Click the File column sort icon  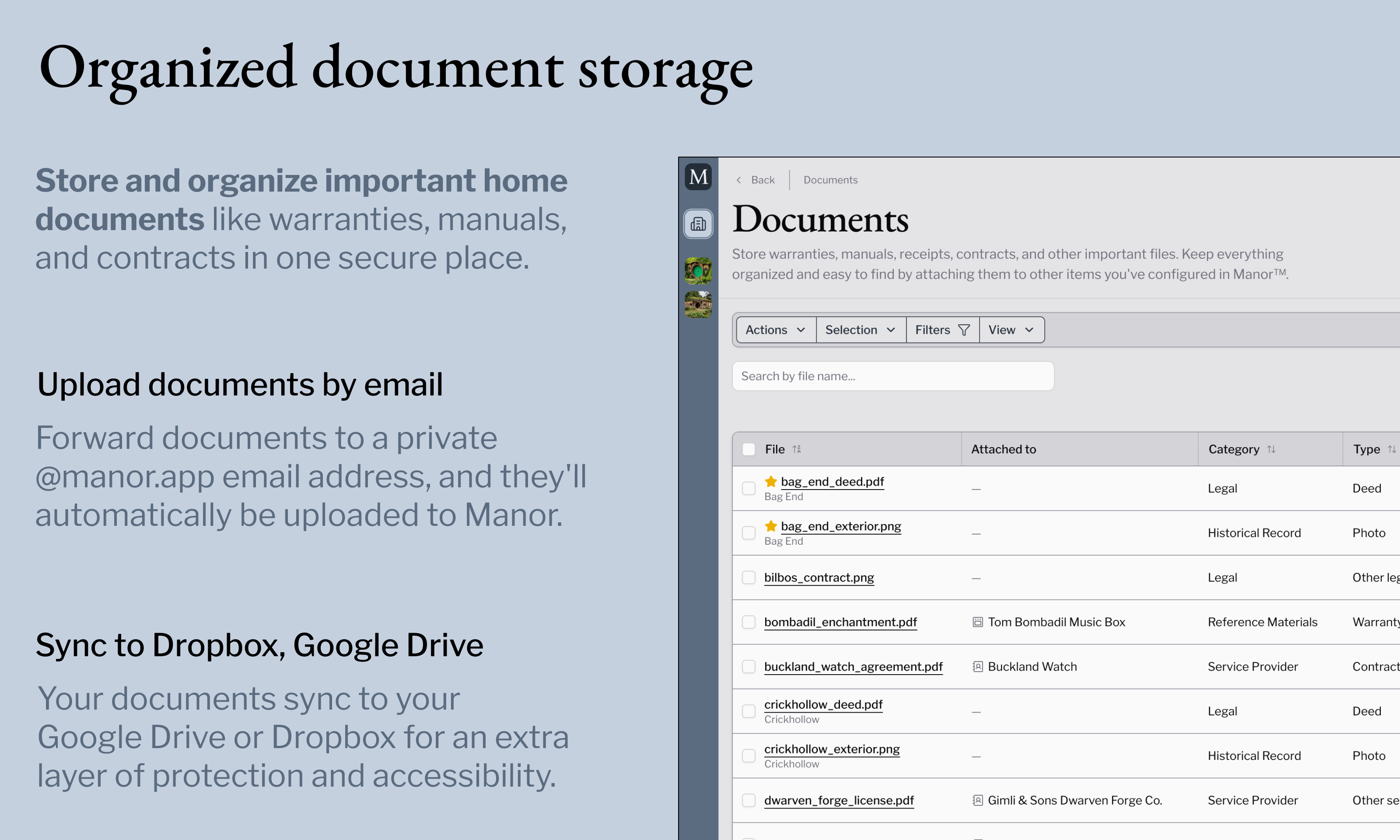796,449
